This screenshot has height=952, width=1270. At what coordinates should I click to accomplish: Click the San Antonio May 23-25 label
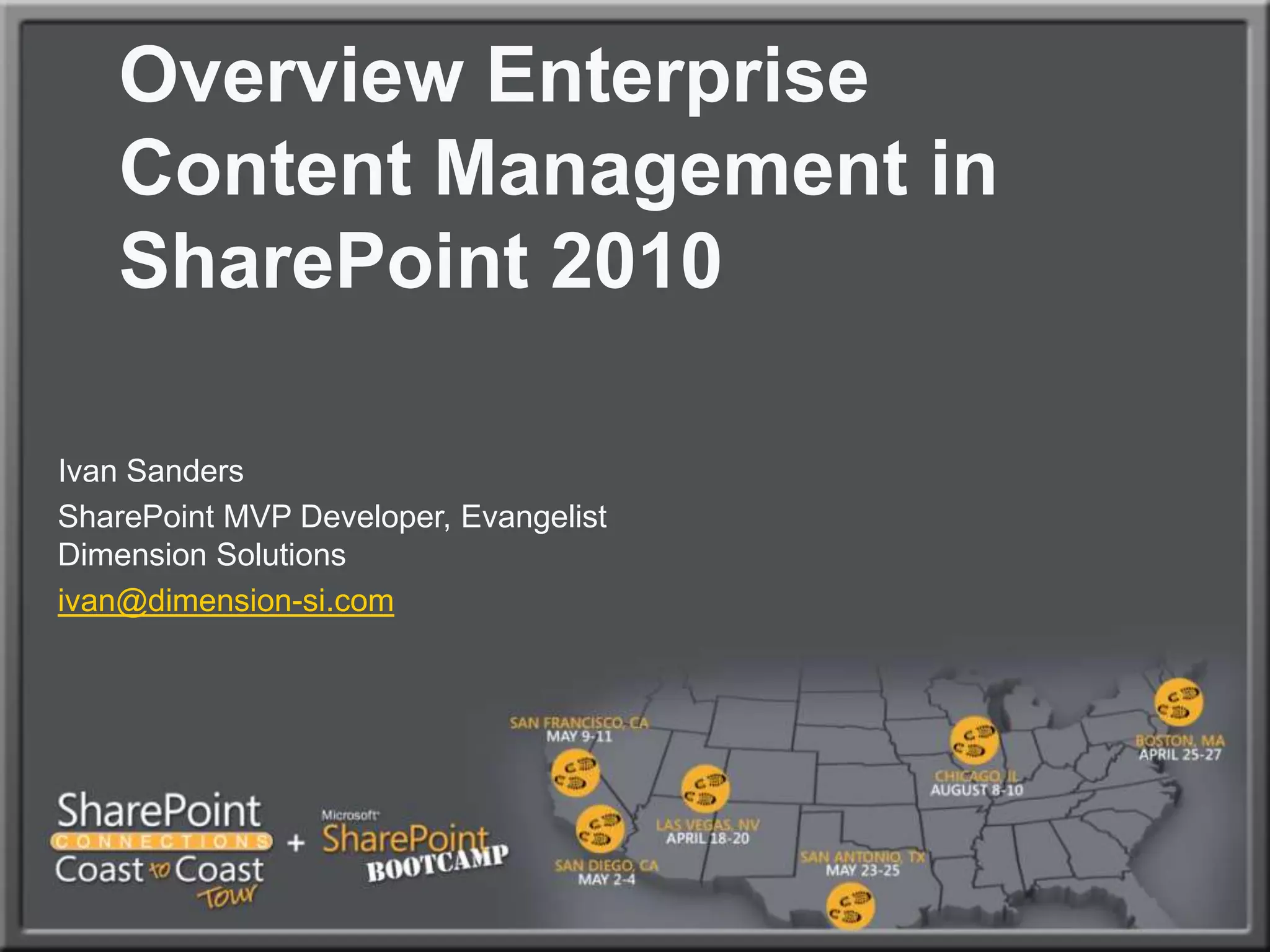coord(862,863)
